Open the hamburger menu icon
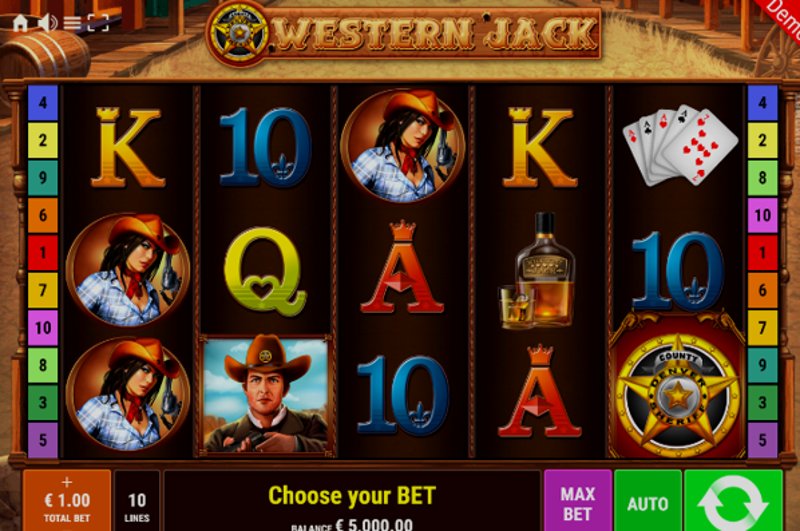800x531 pixels. [72, 23]
